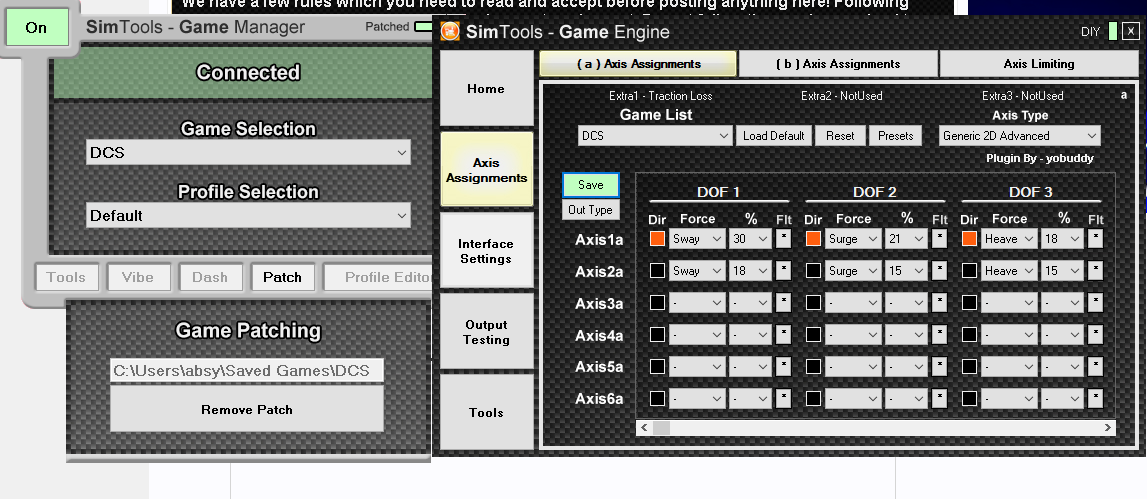Click the SimTools Game Engine logo icon

pyautogui.click(x=451, y=31)
